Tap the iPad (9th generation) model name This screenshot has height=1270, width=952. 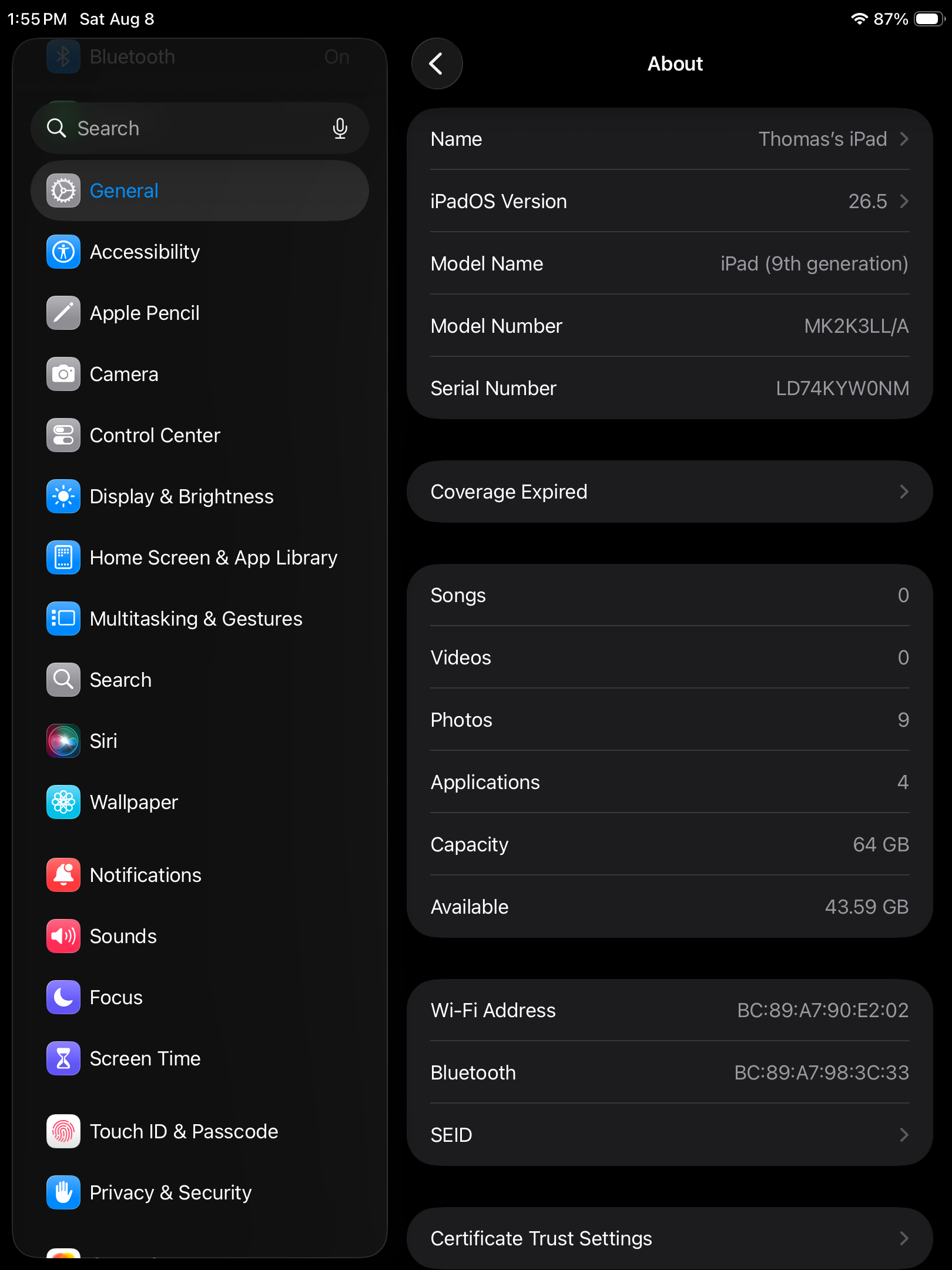click(814, 263)
